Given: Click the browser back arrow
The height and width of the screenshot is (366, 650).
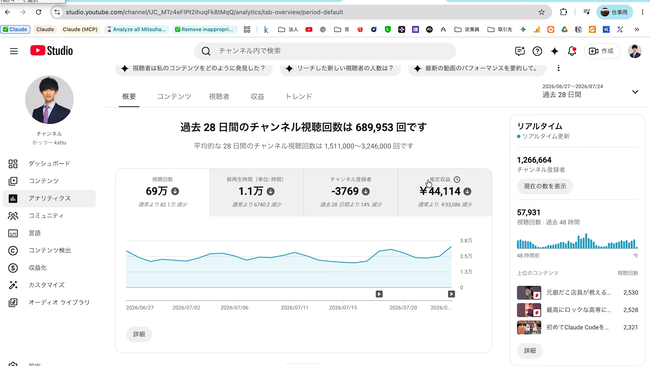Looking at the screenshot, I should [7, 12].
